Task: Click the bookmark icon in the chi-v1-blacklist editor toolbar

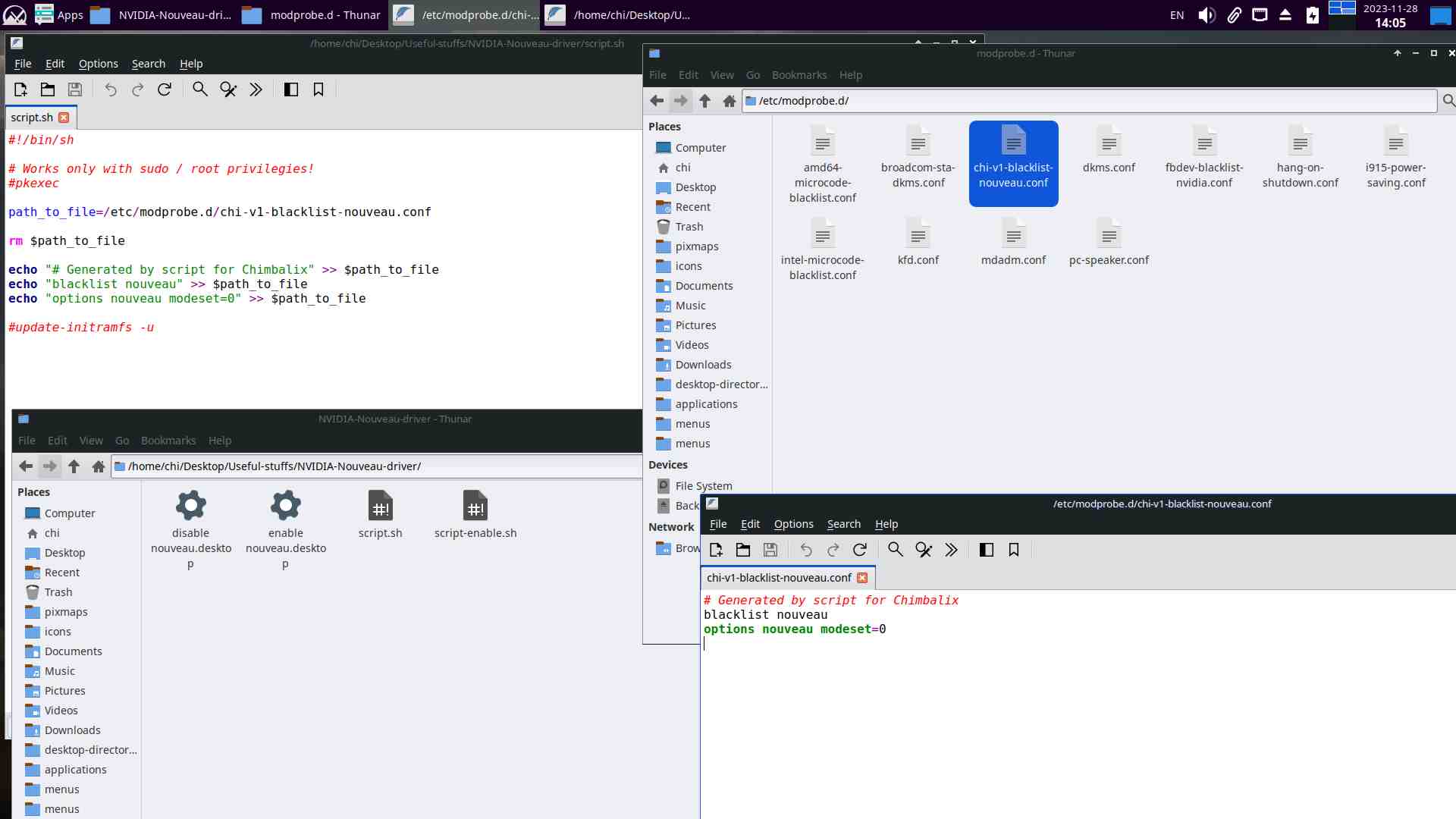Action: coord(1014,550)
